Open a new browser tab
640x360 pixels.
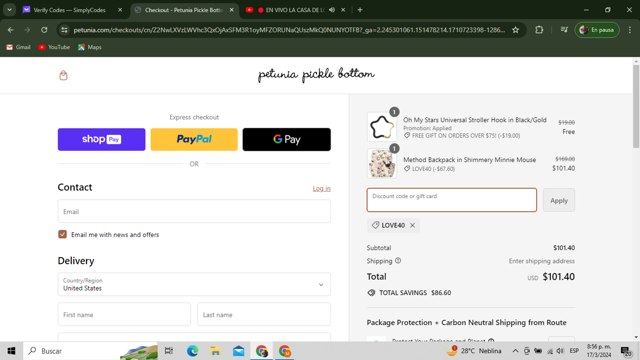(360, 10)
